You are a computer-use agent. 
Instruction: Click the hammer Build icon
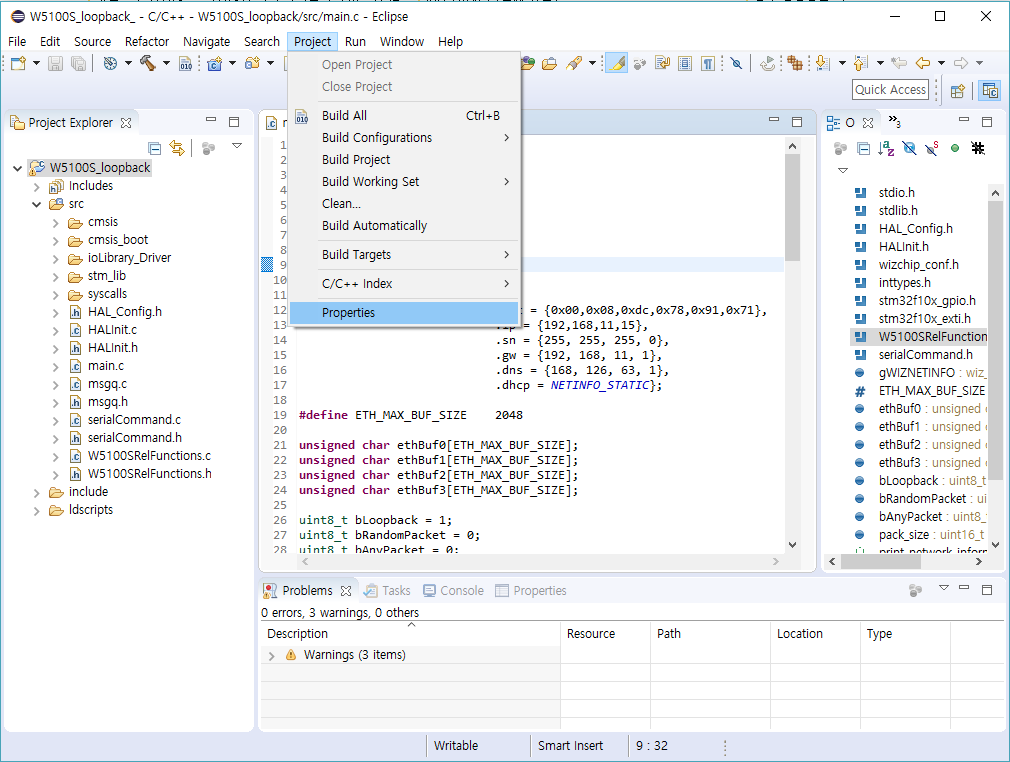pos(148,63)
